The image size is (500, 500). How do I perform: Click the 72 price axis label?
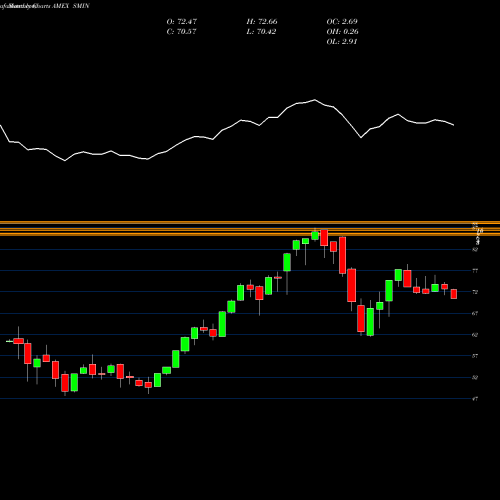[476, 292]
